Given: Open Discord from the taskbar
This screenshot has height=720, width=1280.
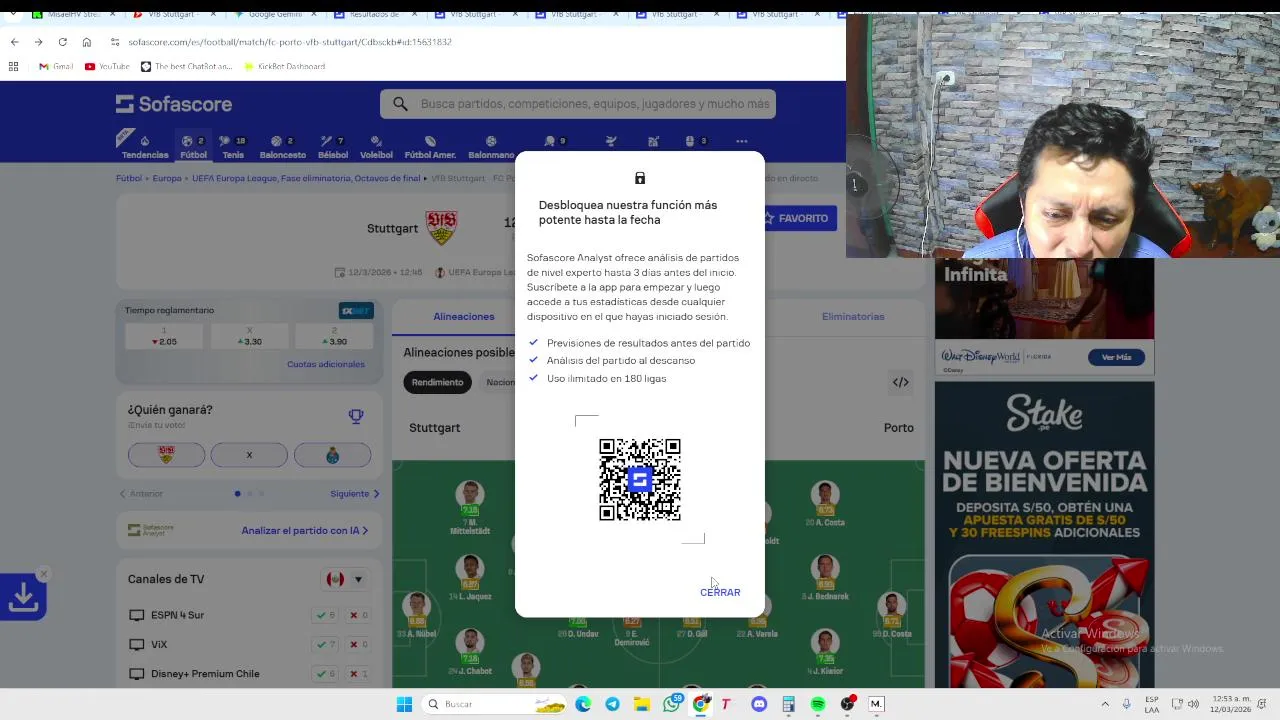Looking at the screenshot, I should 759,704.
